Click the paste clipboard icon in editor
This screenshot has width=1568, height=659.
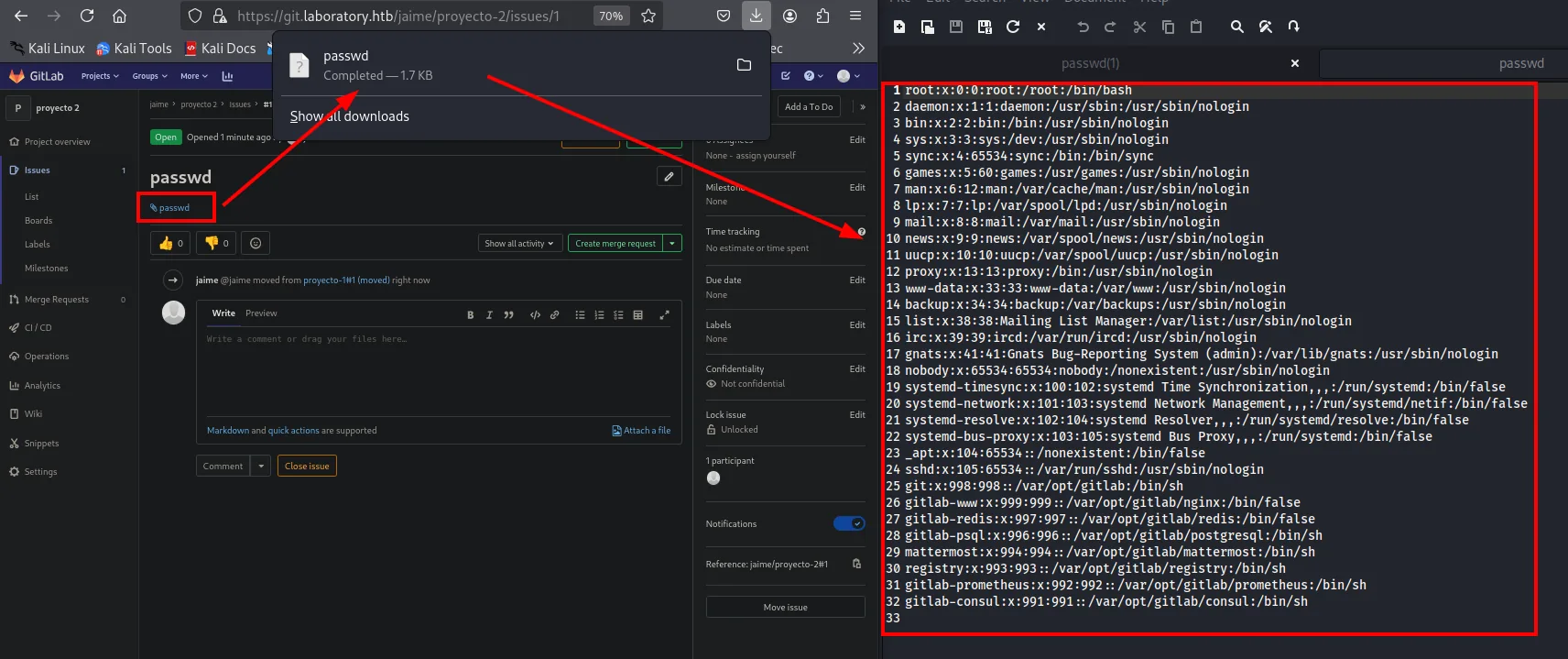[1196, 27]
